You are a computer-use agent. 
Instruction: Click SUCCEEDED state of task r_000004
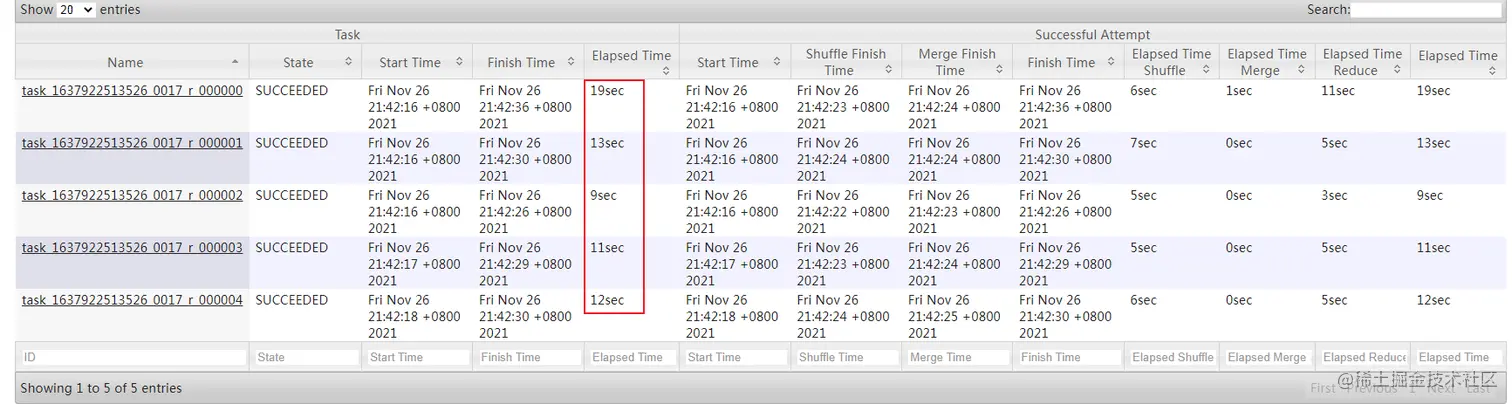coord(292,300)
